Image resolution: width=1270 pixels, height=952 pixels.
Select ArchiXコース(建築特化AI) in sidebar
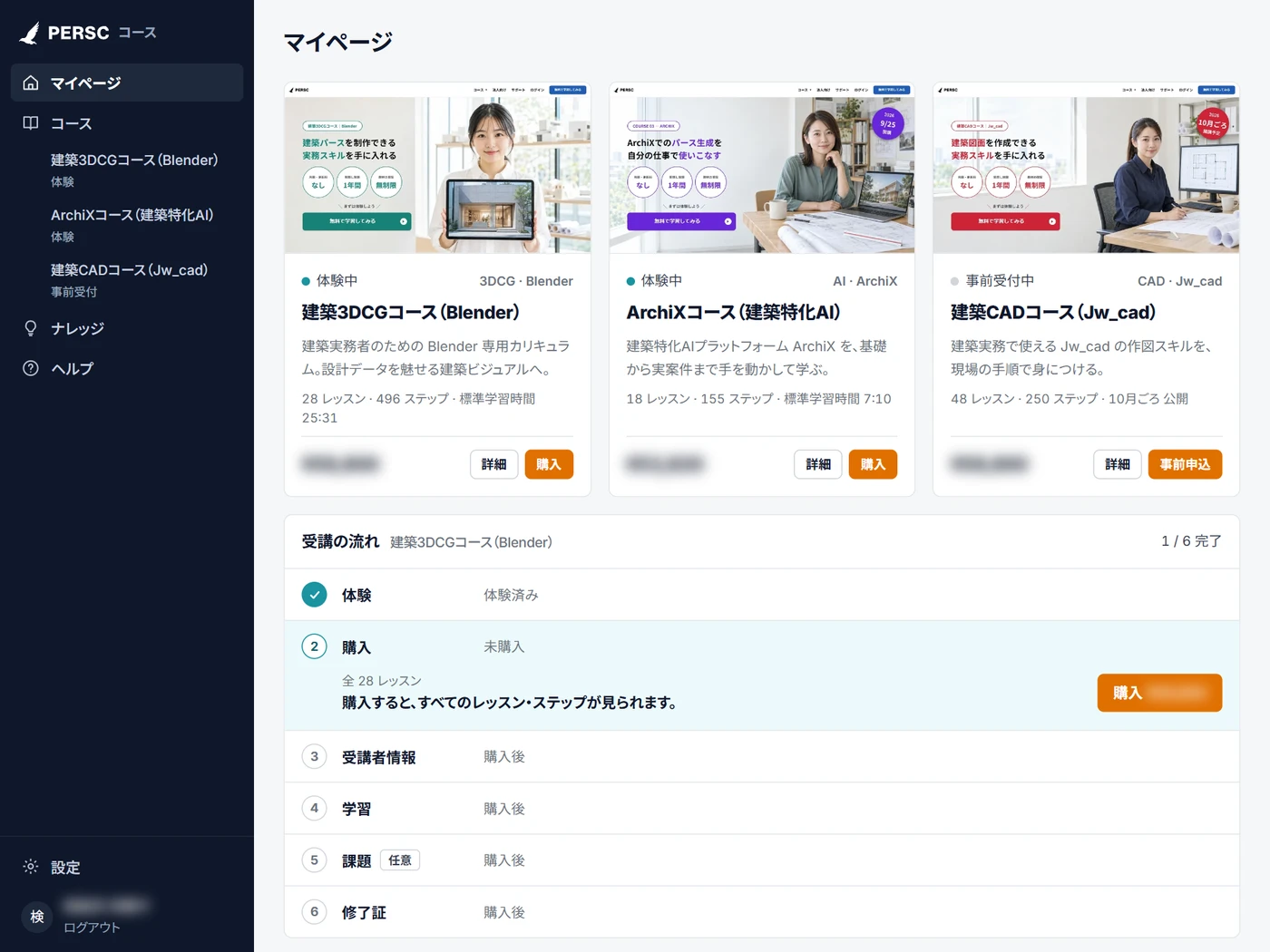click(132, 225)
